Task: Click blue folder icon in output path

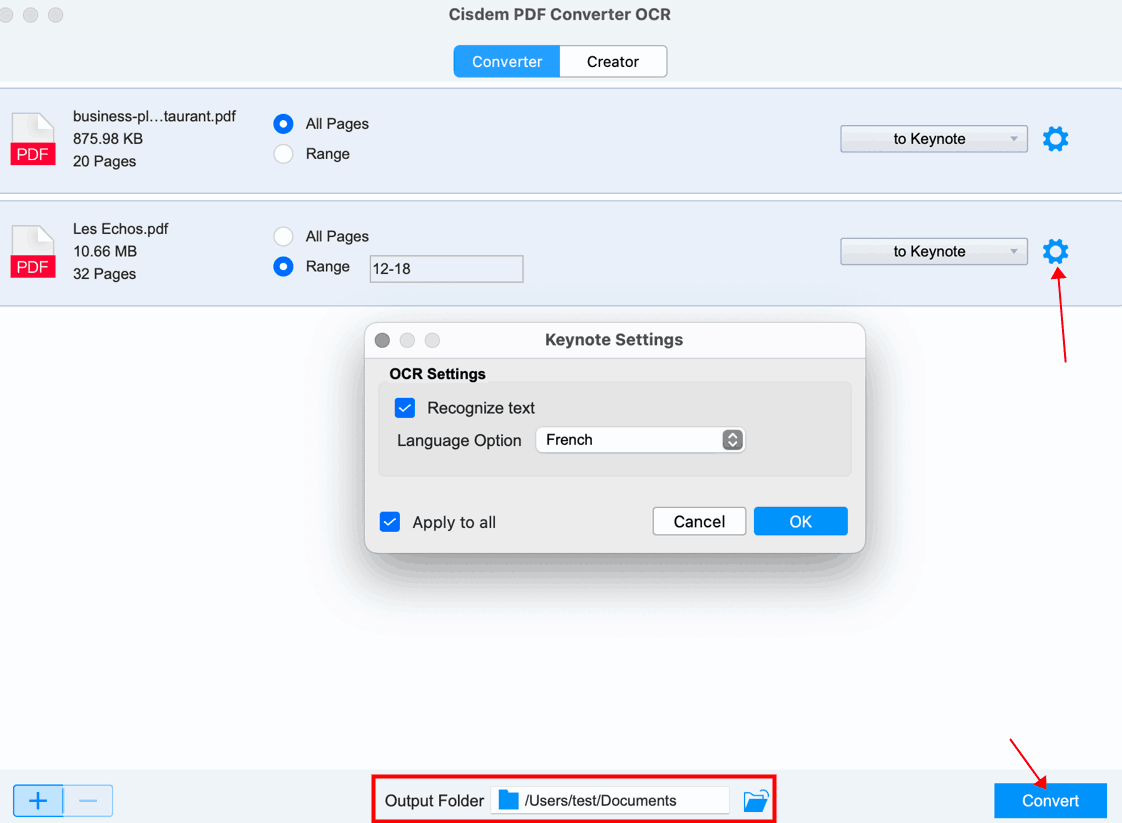Action: click(508, 800)
